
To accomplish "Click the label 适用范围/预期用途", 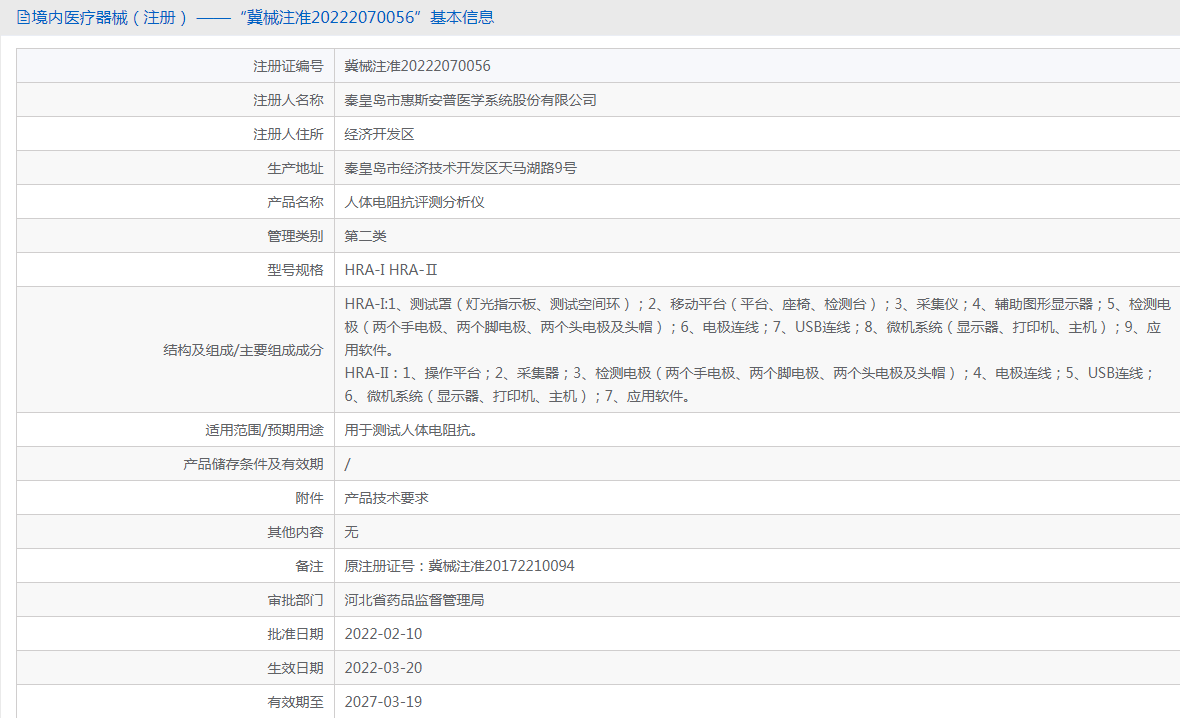I will [x=264, y=430].
